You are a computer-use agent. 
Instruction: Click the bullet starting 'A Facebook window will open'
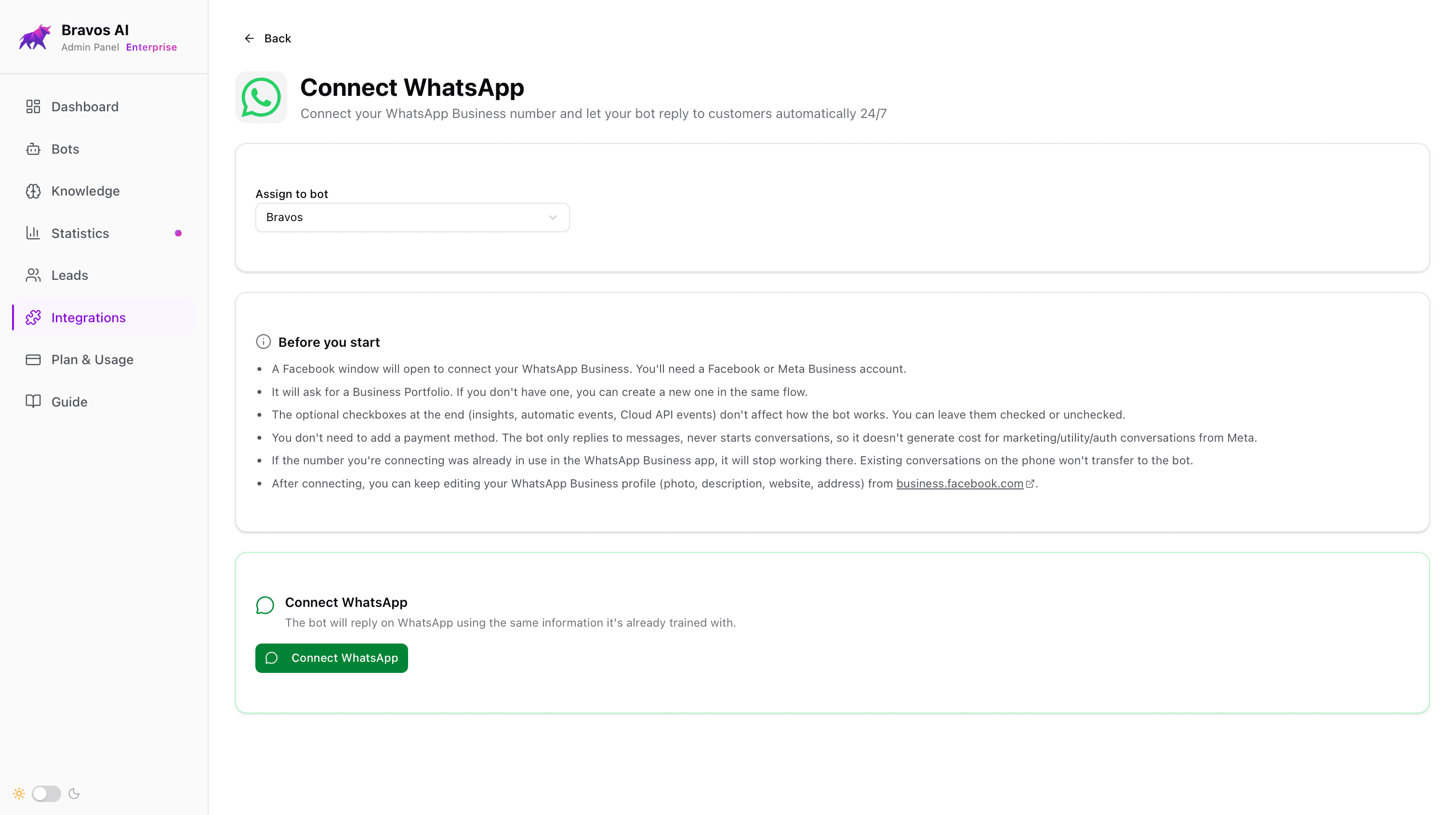pyautogui.click(x=588, y=369)
